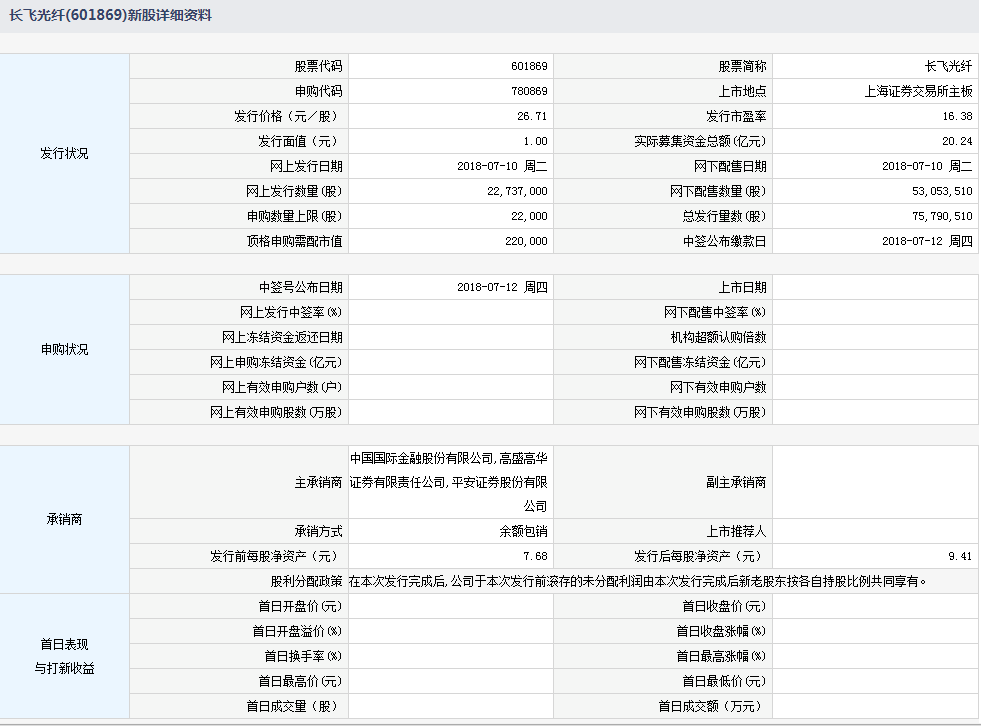
Task: Select the funds raised value 20.24
Action: coord(957,142)
